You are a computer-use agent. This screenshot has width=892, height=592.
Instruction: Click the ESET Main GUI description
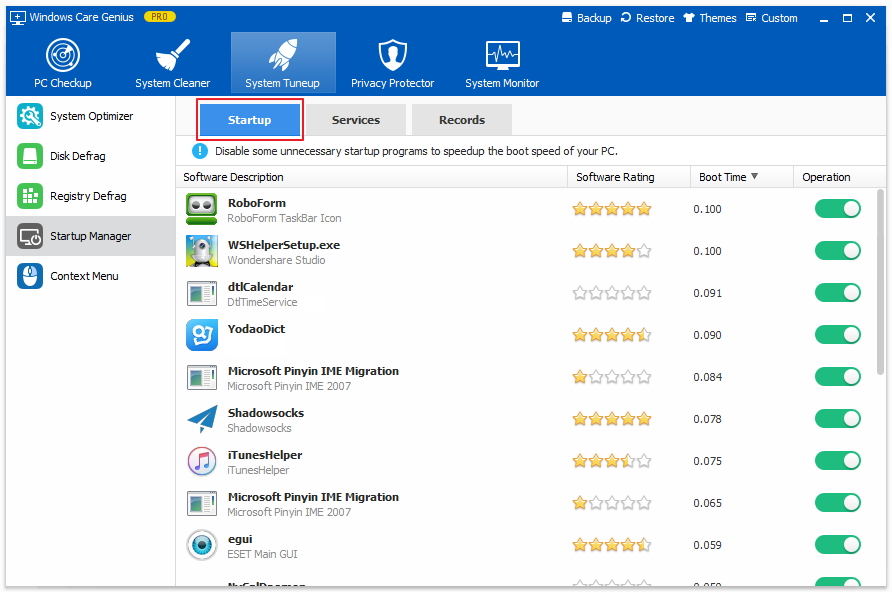click(262, 554)
